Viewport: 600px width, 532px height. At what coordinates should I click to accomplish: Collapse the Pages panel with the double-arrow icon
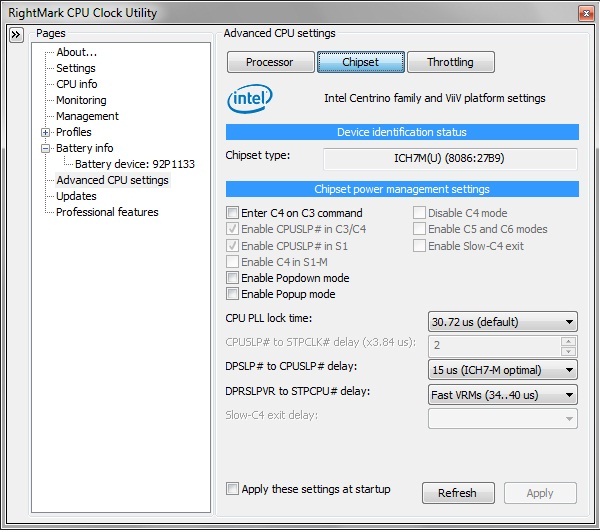point(16,35)
